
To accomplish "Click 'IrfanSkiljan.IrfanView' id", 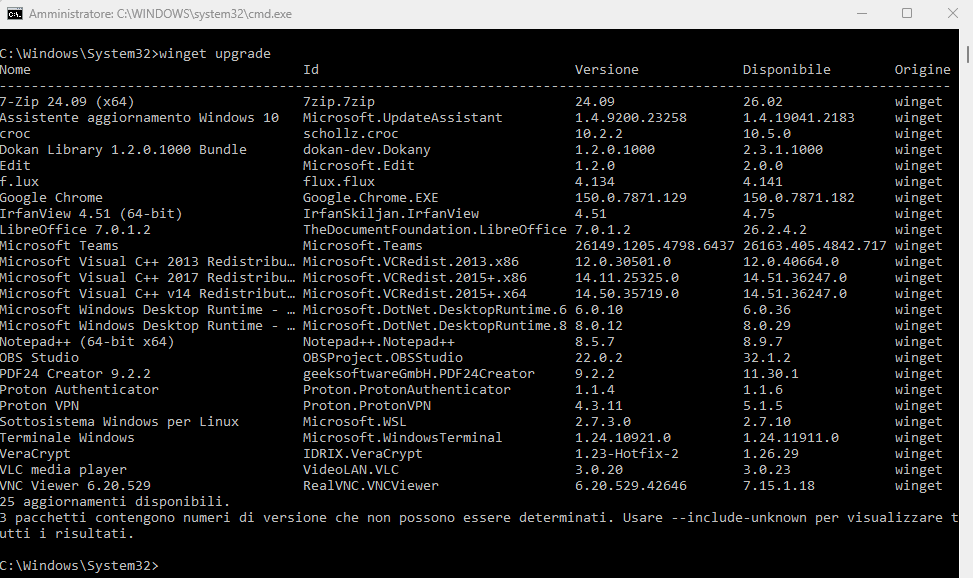I will coord(391,214).
